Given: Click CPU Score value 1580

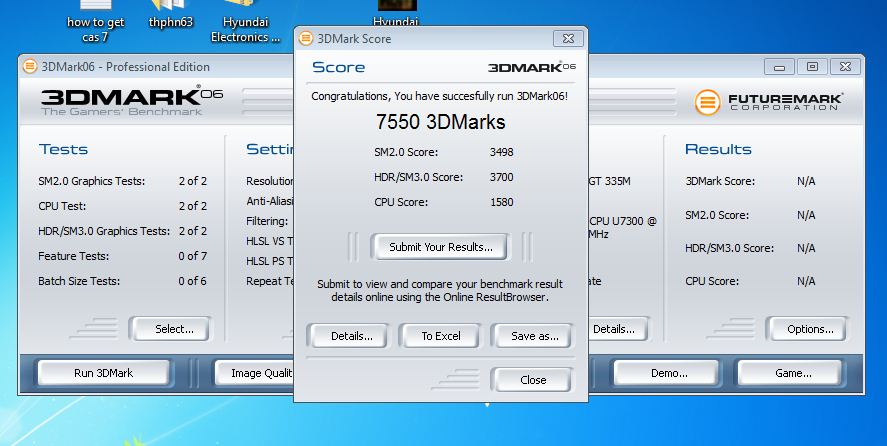Looking at the screenshot, I should coord(502,202).
